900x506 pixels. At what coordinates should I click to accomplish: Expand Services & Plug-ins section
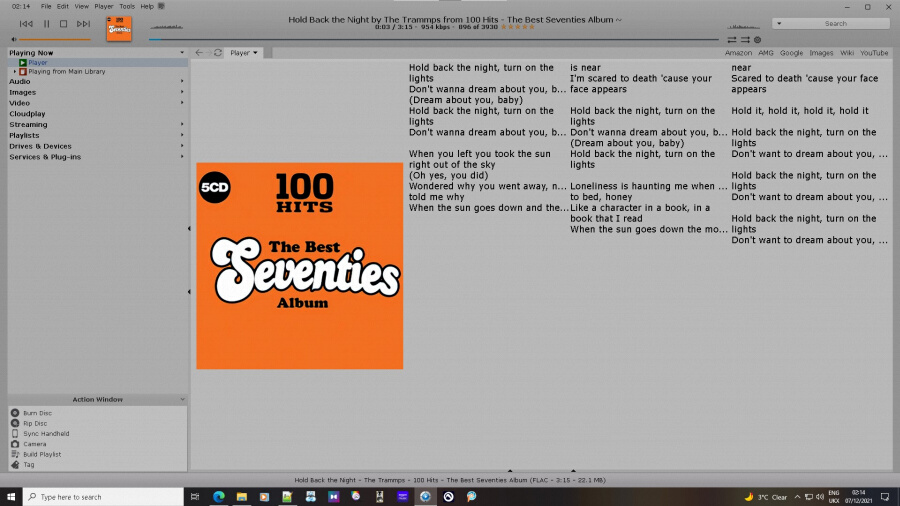tap(182, 157)
